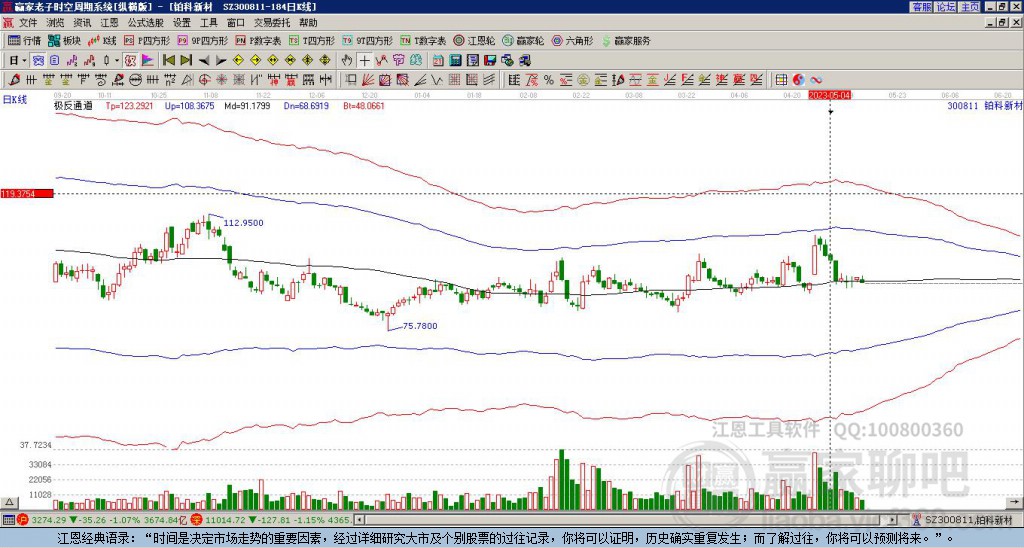This screenshot has width=1024, height=548.
Task: Click the status bar grid icon
Action: coord(8,520)
